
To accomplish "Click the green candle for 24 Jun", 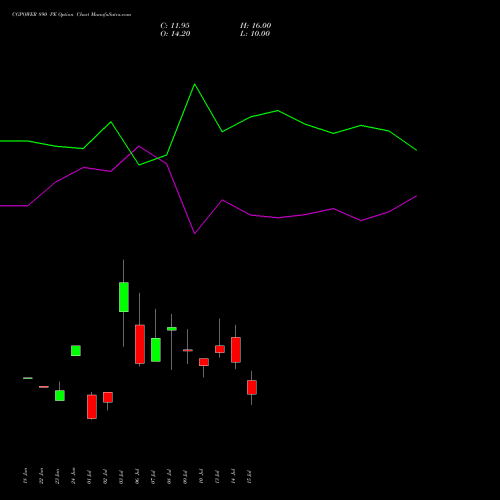I will [x=76, y=351].
